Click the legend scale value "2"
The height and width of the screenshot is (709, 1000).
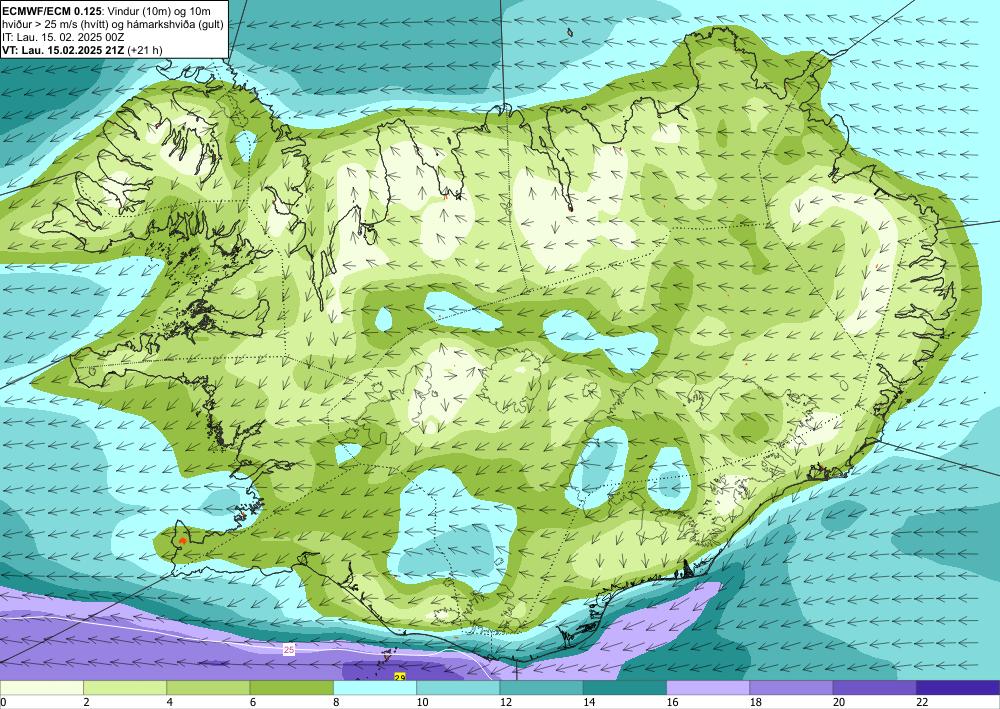(x=86, y=702)
